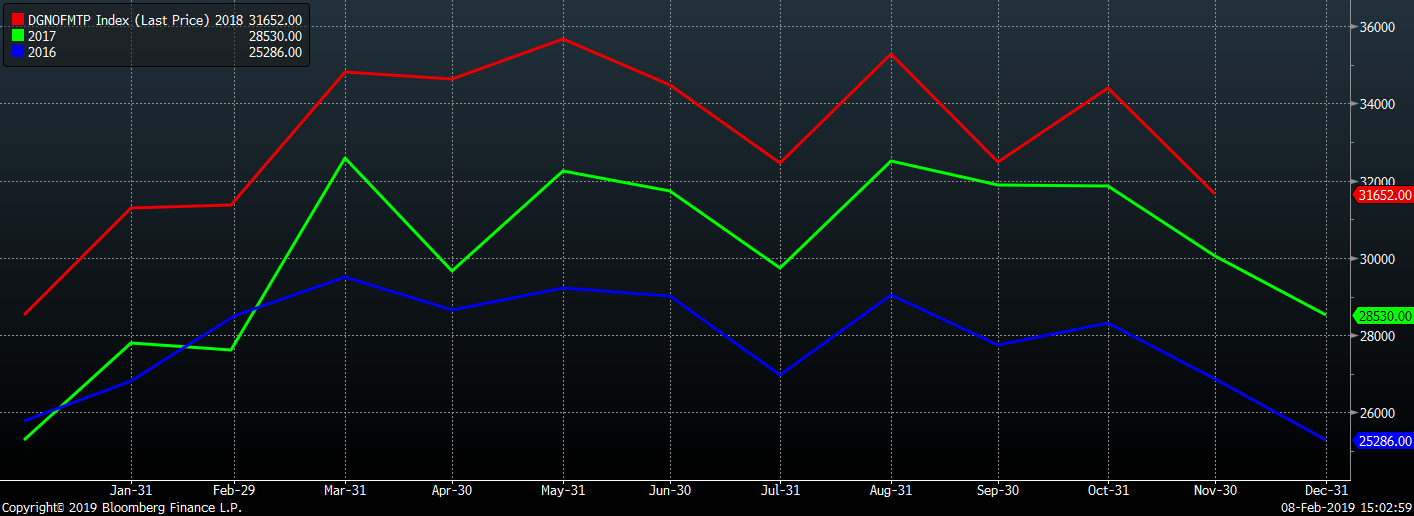Click the 2017 label in the legend

[x=42, y=36]
